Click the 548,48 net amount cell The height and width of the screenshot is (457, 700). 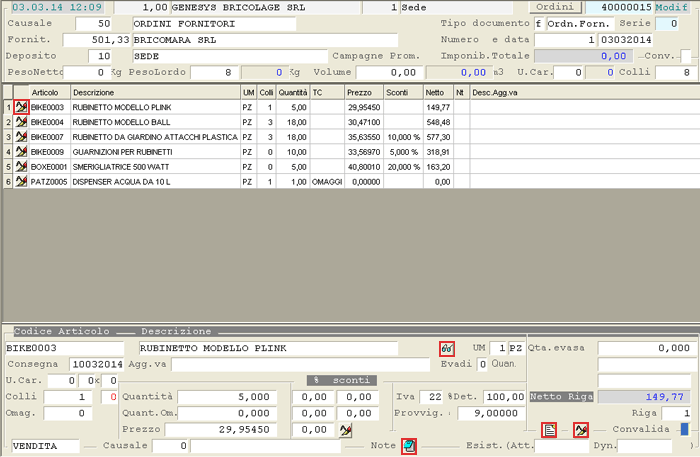(438, 122)
